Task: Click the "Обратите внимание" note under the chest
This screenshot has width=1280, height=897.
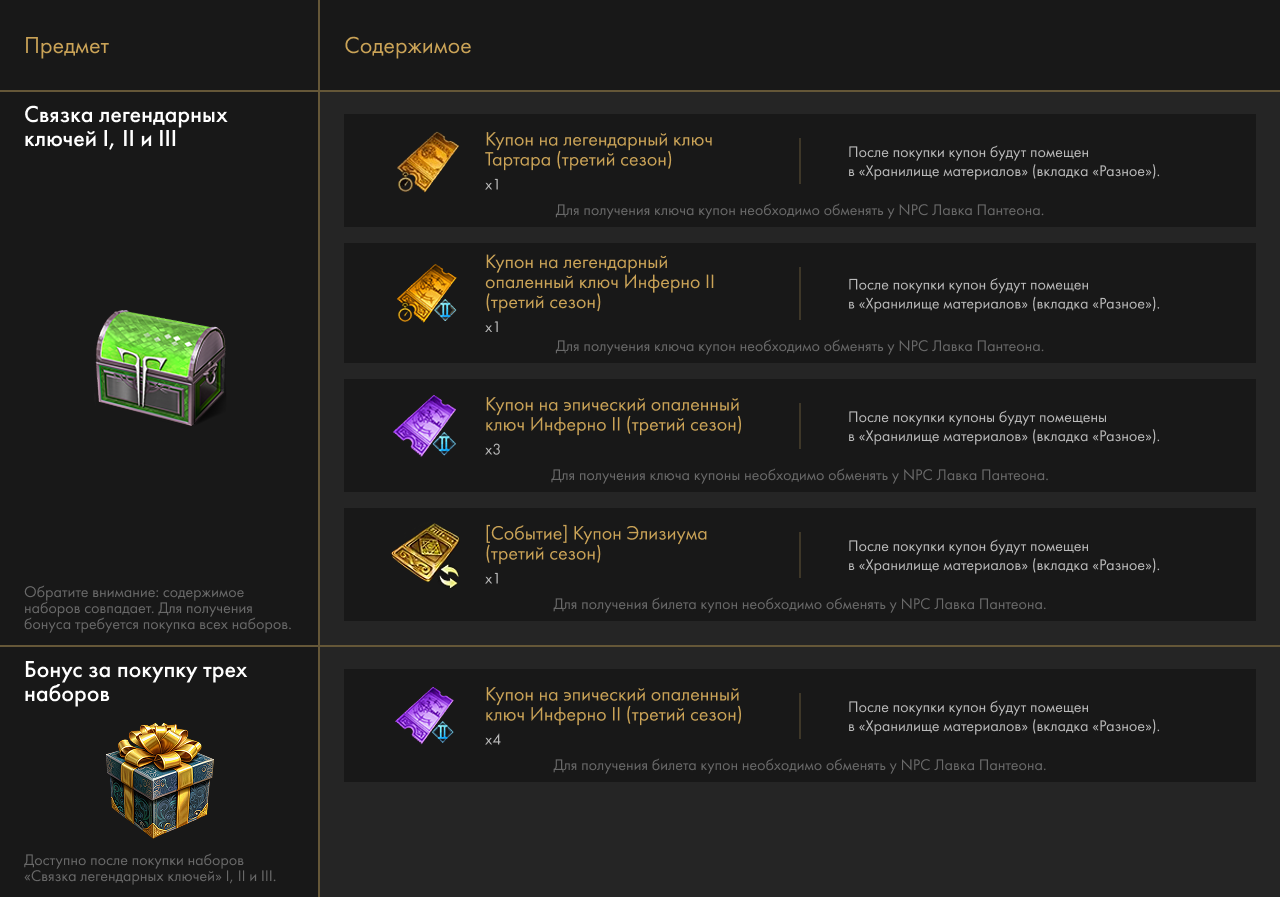Action: (157, 609)
